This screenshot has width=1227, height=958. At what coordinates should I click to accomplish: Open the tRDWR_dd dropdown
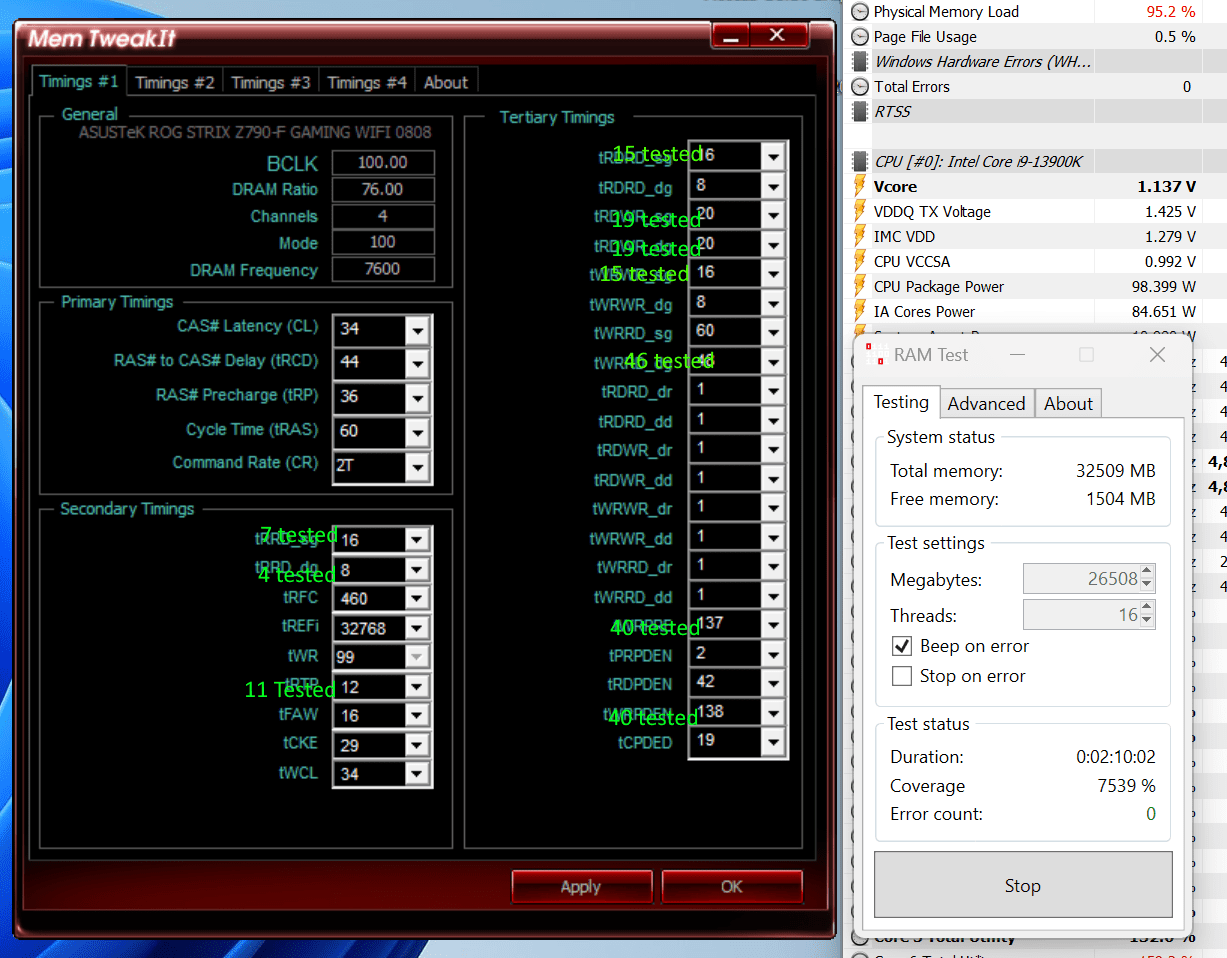point(773,479)
